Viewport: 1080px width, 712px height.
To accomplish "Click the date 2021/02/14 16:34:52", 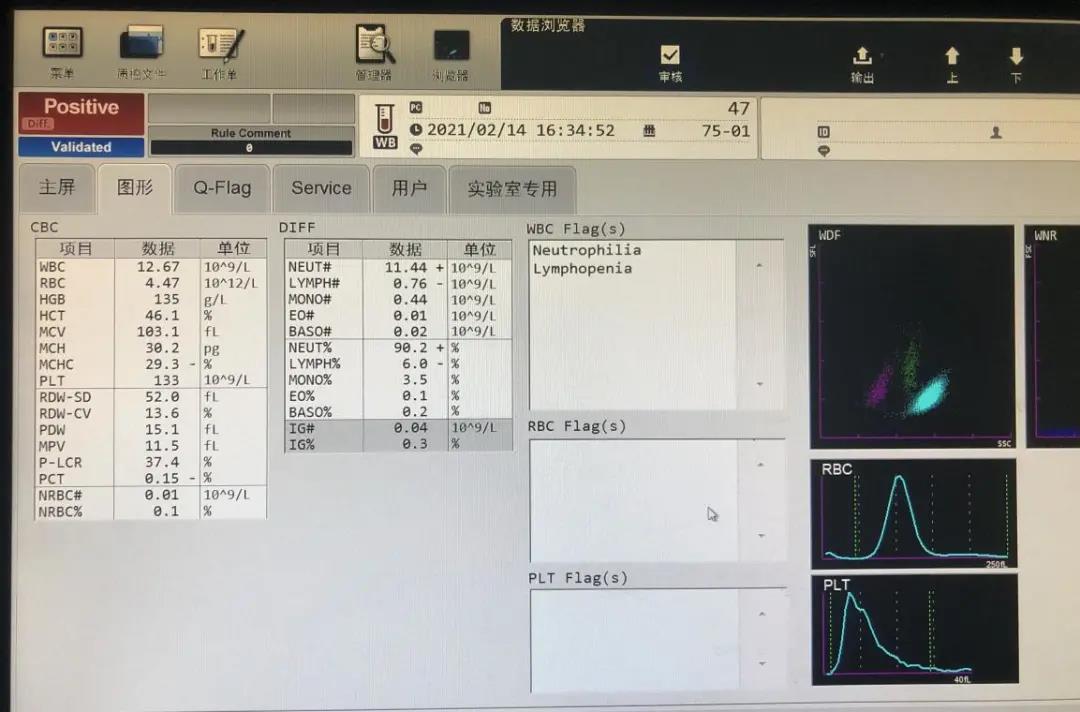I will [x=521, y=130].
